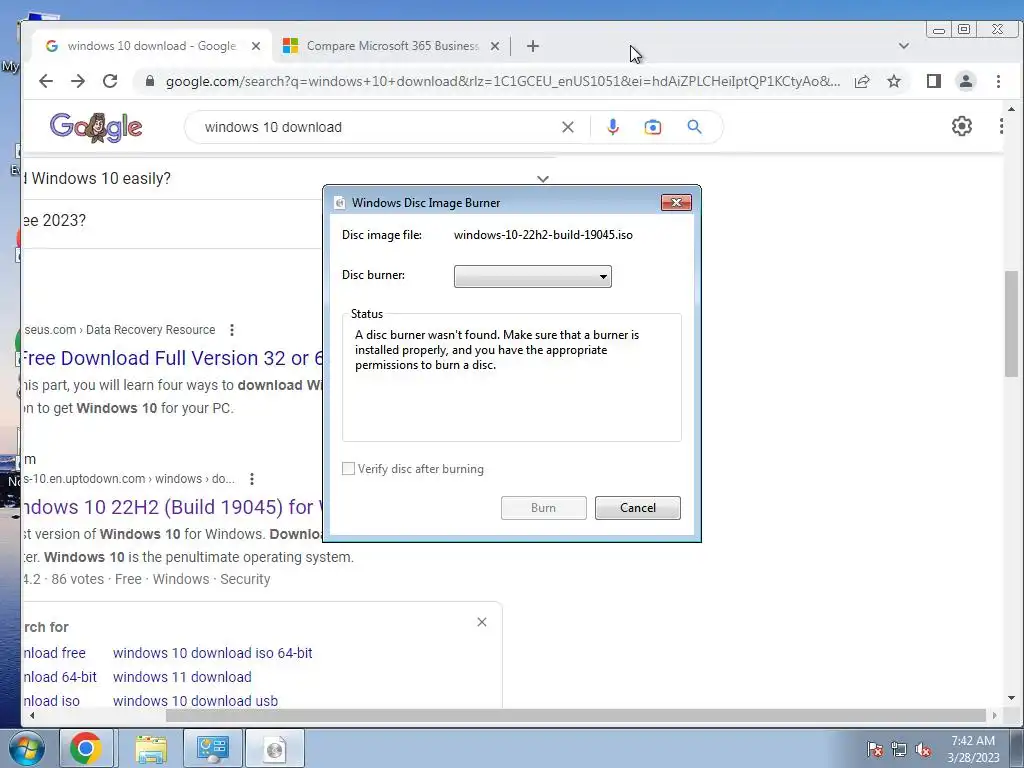Click 'windows 10 download usb' suggestion

pos(195,701)
